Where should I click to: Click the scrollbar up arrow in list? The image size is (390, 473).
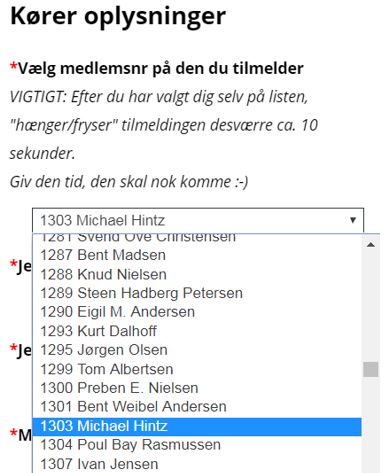371,245
